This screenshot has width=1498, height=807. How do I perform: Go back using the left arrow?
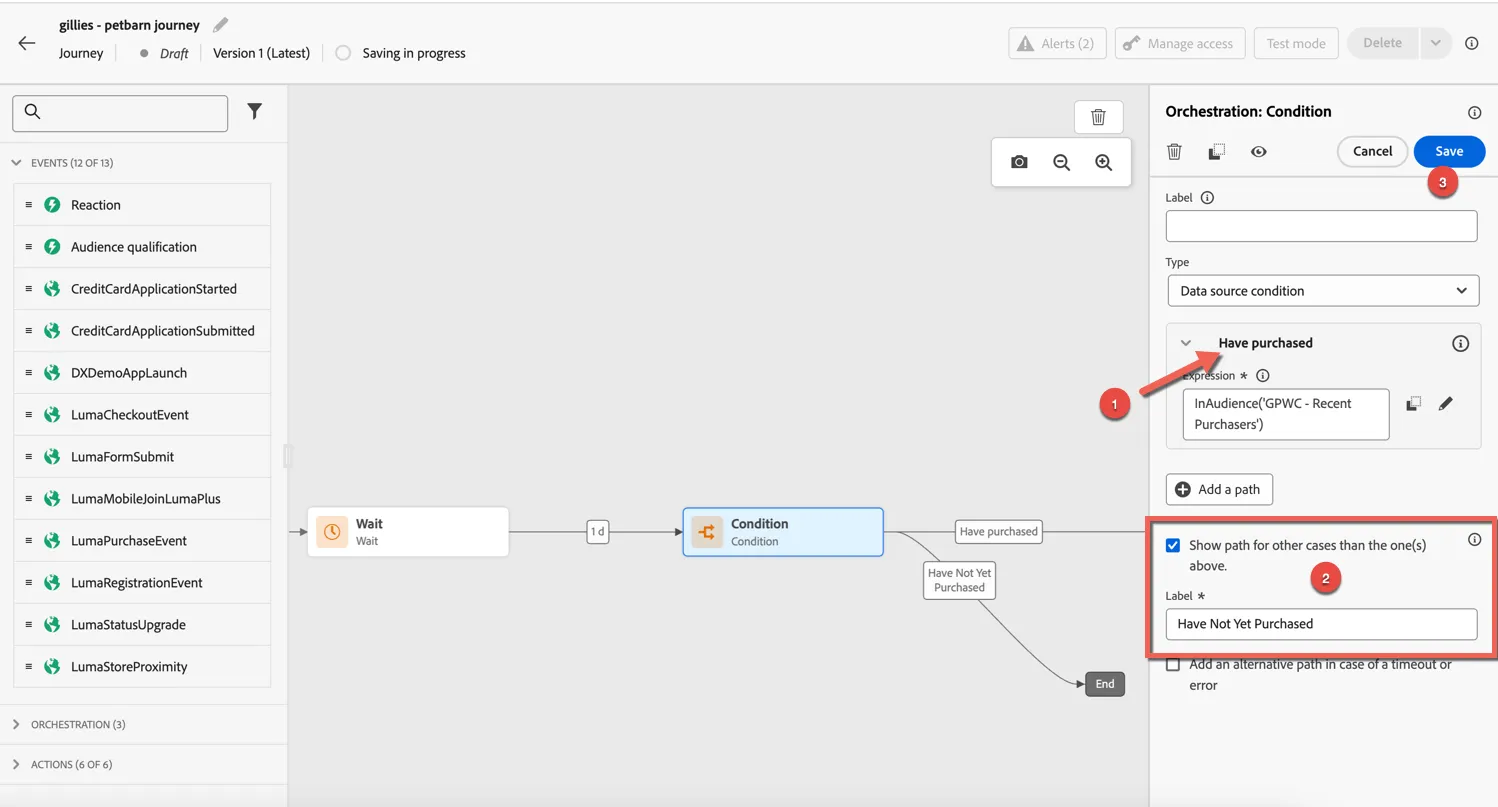[x=27, y=43]
